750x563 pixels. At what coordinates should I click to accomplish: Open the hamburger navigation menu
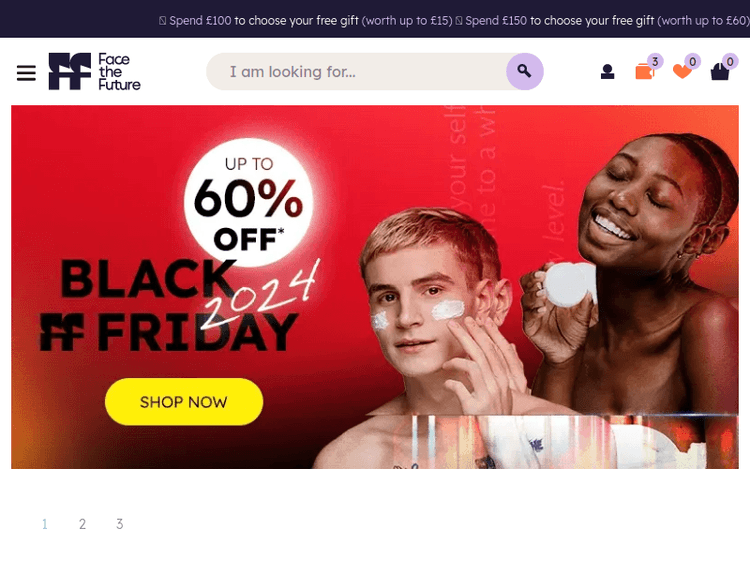pos(26,73)
